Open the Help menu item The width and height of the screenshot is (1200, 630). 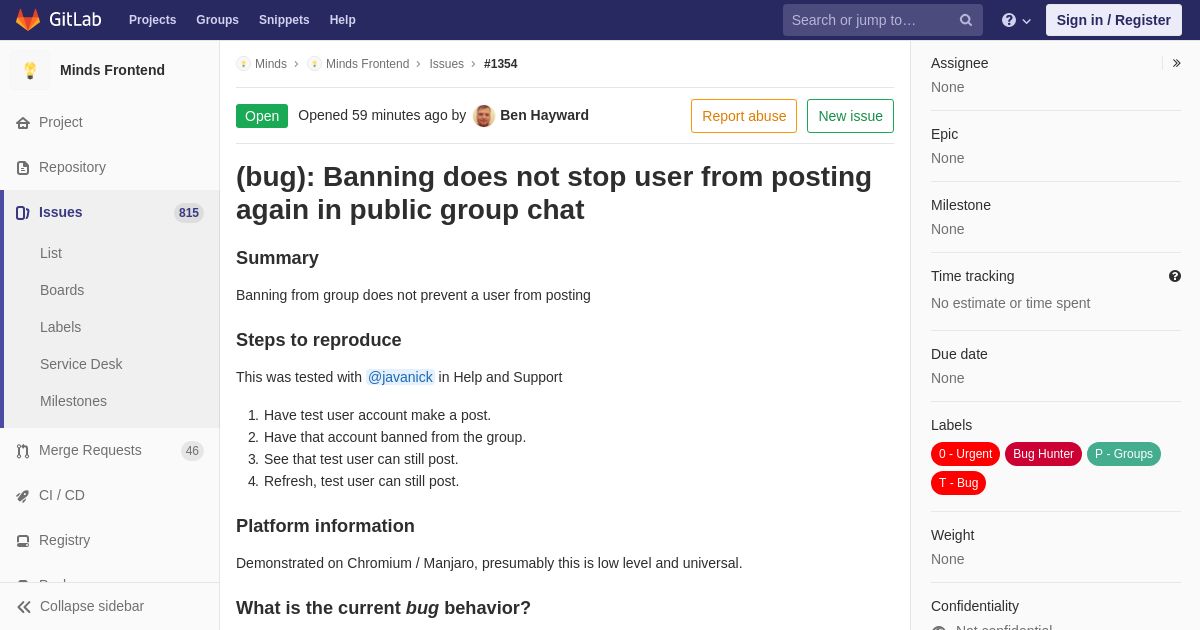[343, 20]
